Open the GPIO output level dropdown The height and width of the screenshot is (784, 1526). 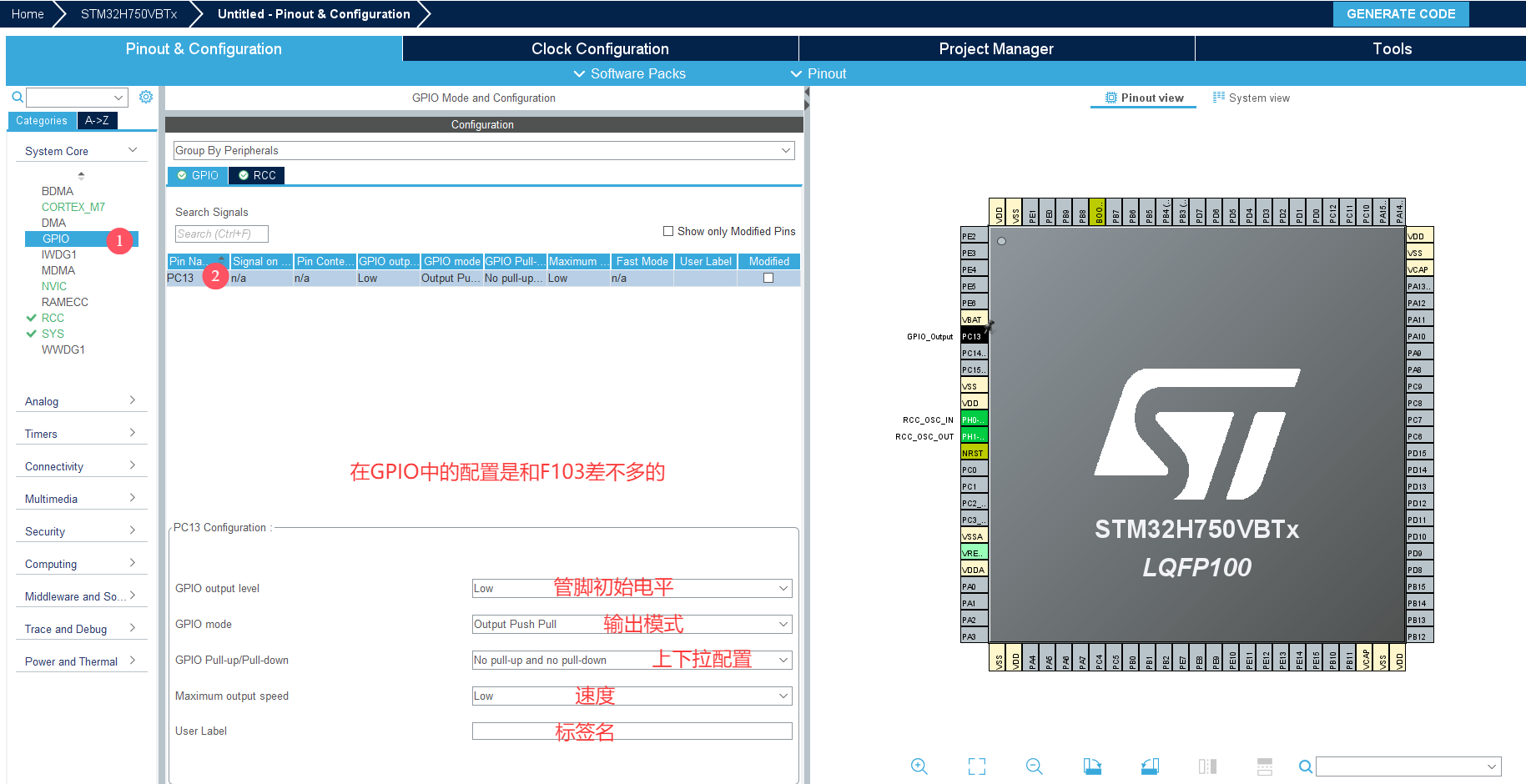point(632,588)
